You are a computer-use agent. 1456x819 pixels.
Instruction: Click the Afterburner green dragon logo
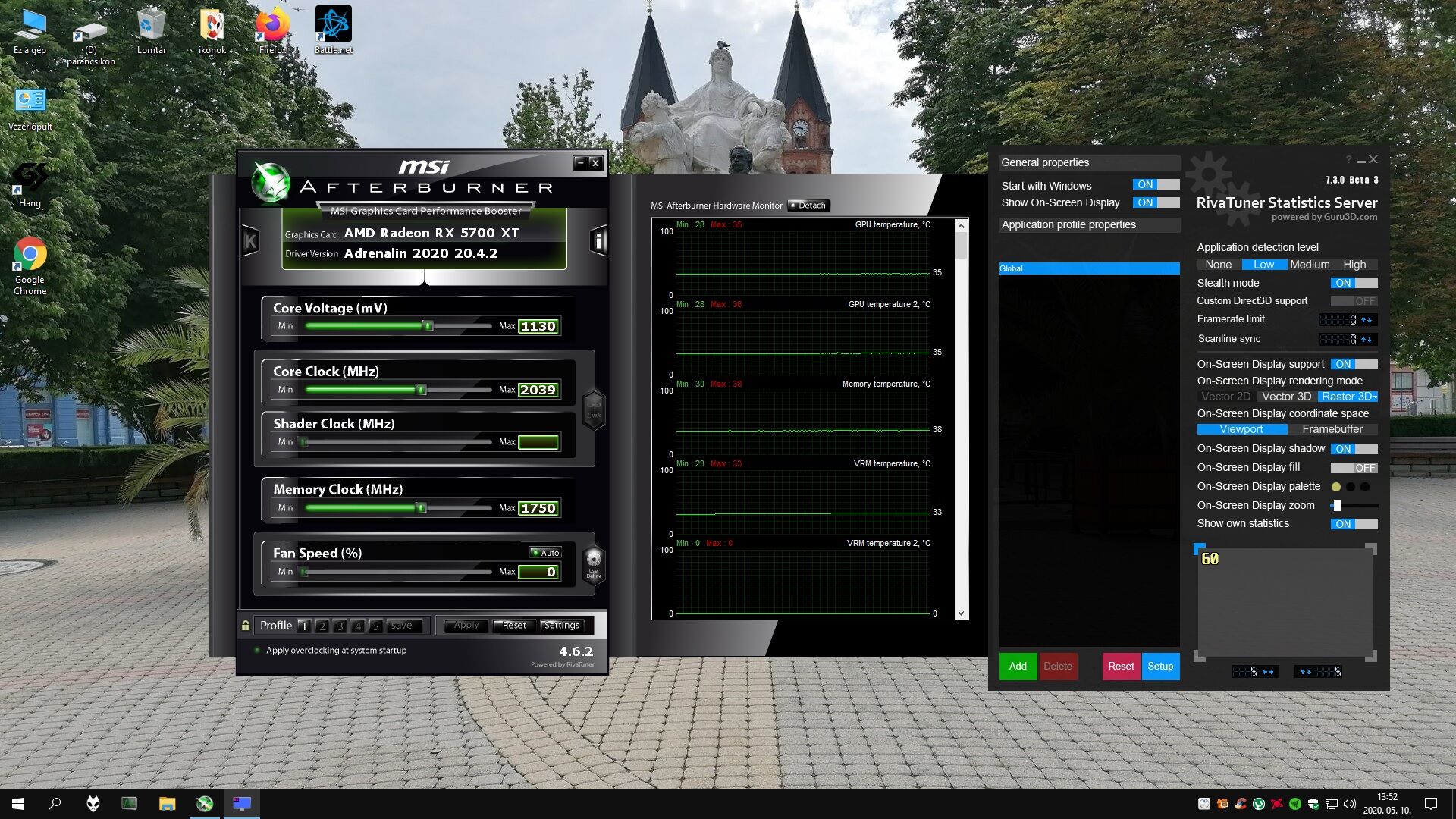point(270,183)
